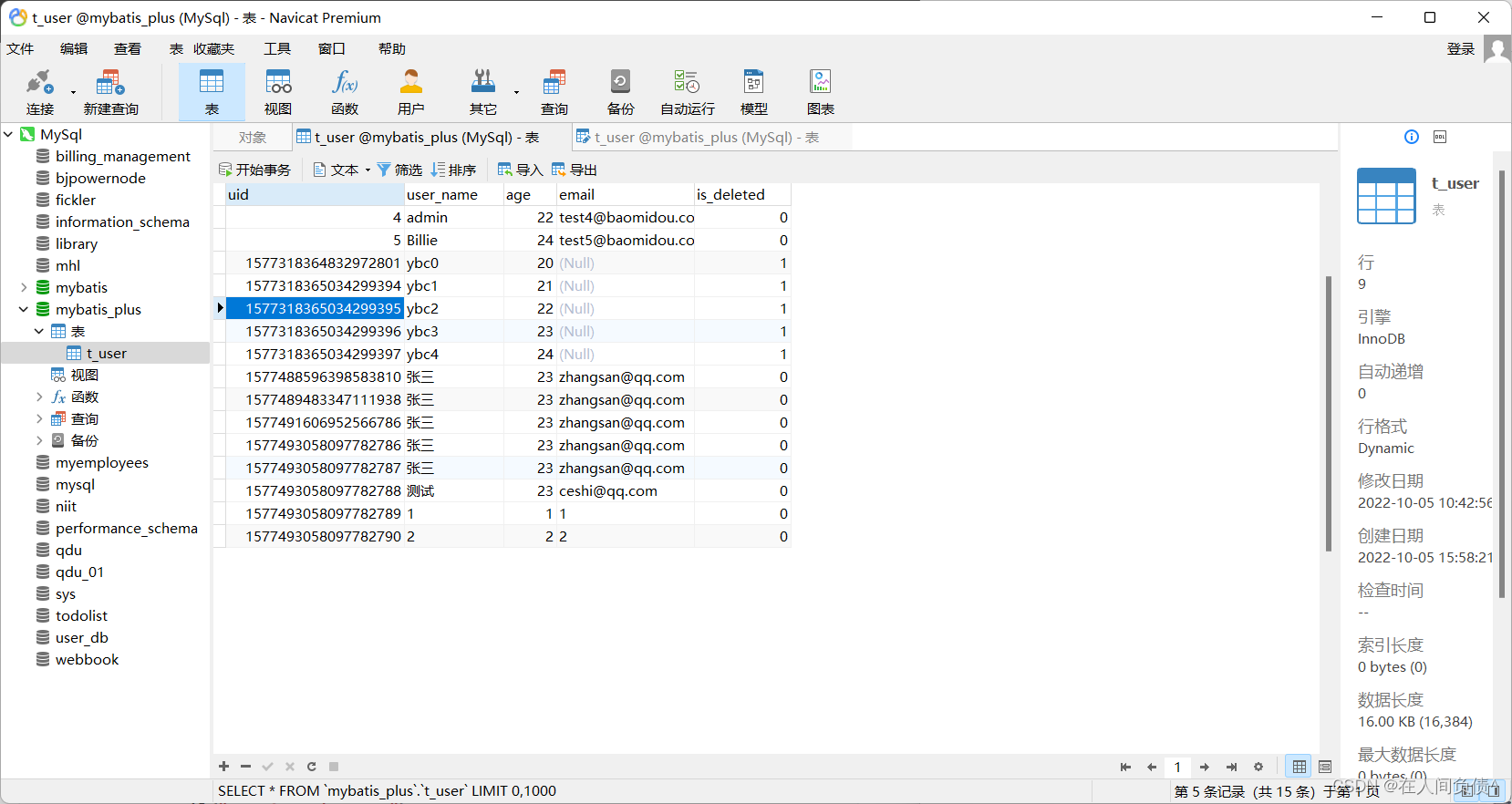This screenshot has width=1512, height=804.
Task: Go to the previous page
Action: [x=1152, y=767]
